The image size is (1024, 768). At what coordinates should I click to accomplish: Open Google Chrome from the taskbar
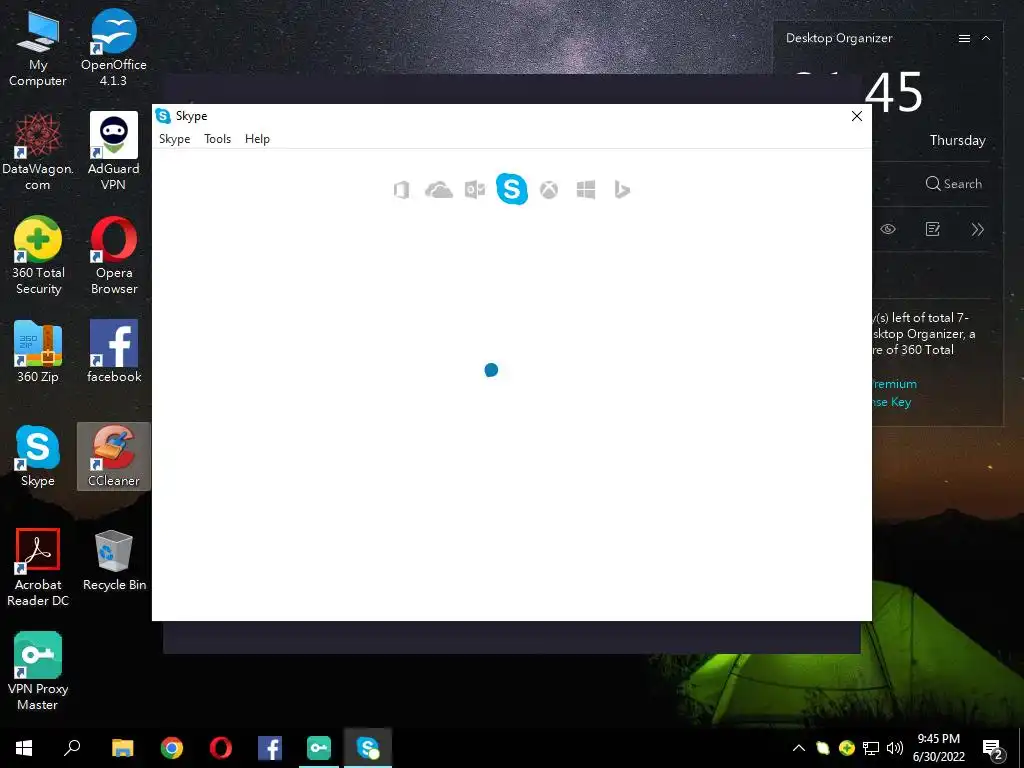pos(172,748)
